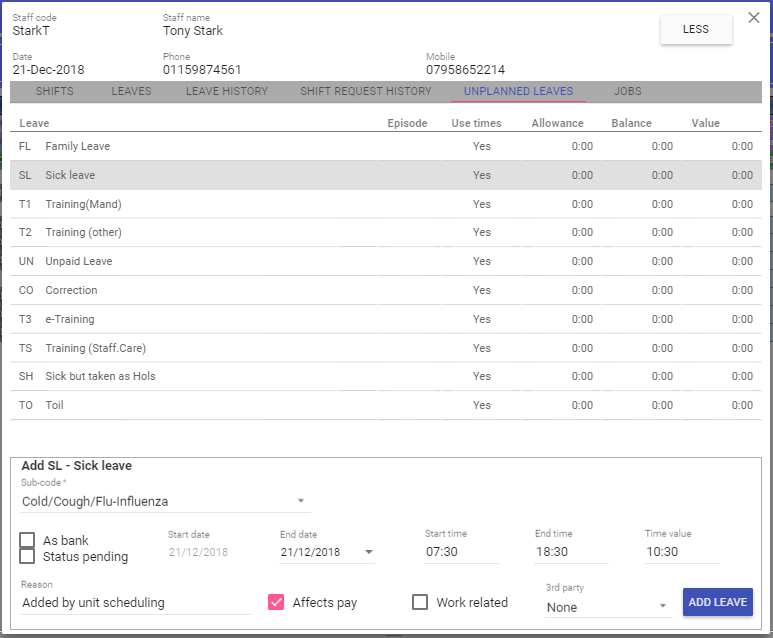This screenshot has height=638, width=773.
Task: Tick the Status pending checkbox
Action: (x=28, y=556)
